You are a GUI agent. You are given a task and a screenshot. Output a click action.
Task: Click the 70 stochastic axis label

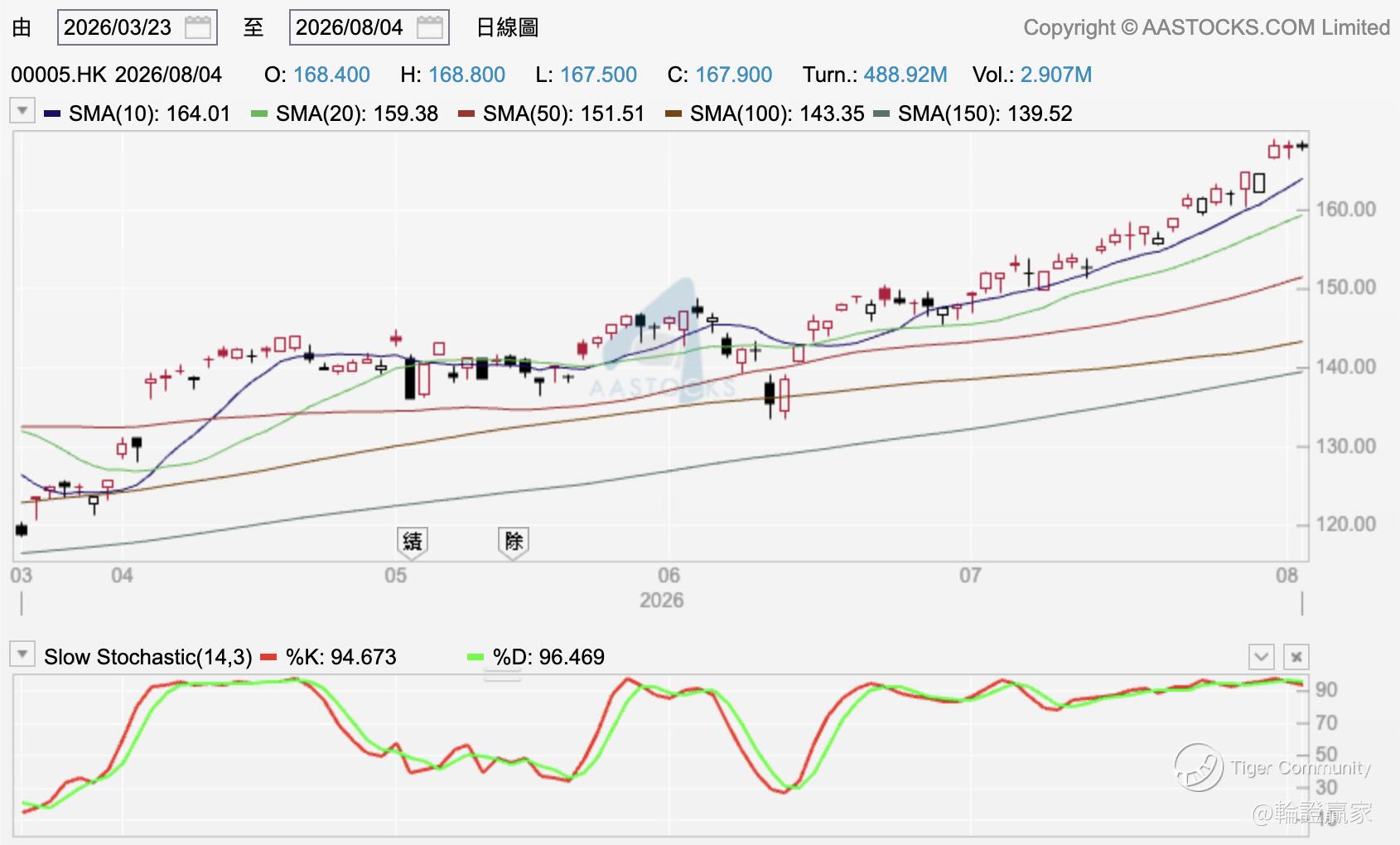point(1326,722)
